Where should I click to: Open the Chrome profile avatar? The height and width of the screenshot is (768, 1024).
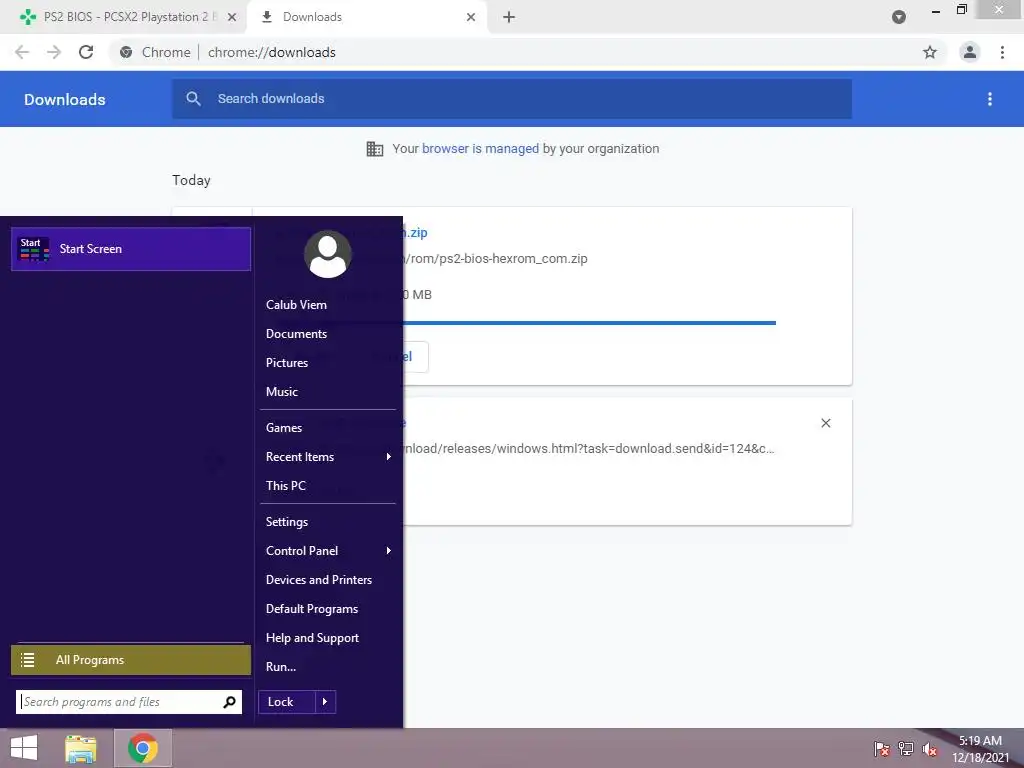(970, 52)
